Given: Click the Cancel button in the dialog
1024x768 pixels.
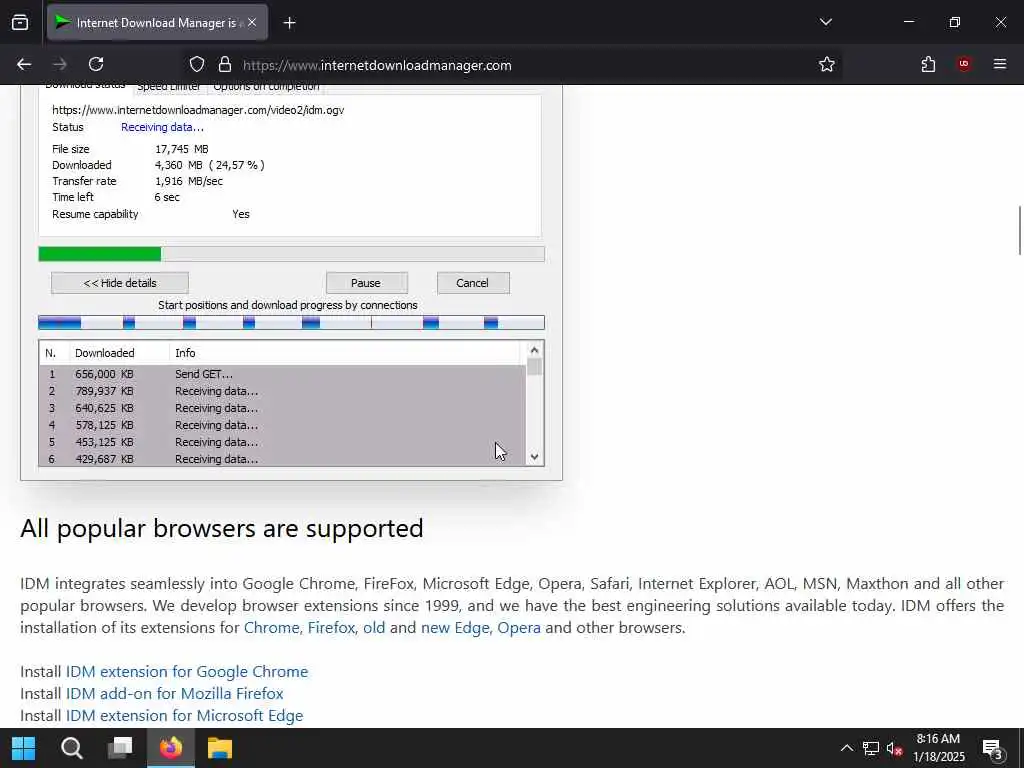Looking at the screenshot, I should (x=473, y=283).
